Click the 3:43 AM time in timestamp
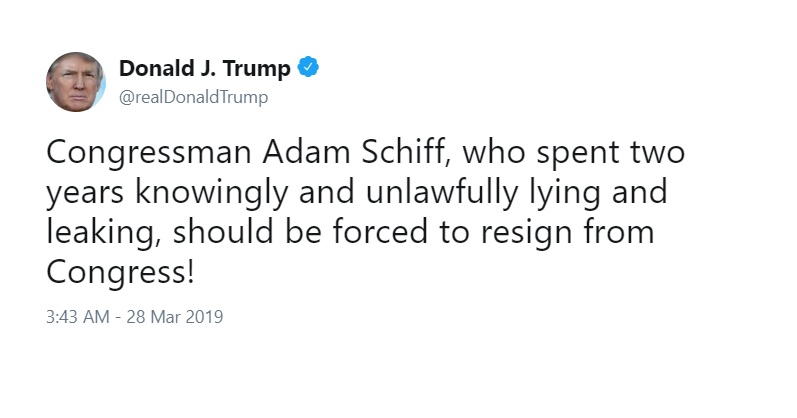The width and height of the screenshot is (797, 418). [78, 317]
